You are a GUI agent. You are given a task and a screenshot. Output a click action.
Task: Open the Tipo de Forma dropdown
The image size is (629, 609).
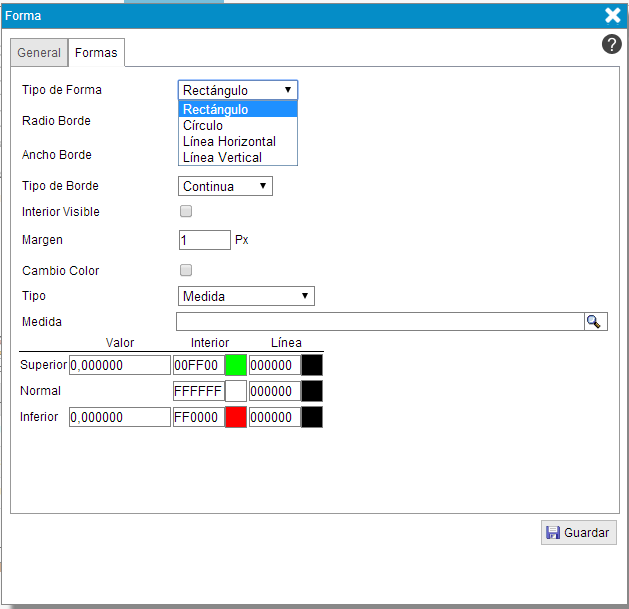[x=237, y=90]
